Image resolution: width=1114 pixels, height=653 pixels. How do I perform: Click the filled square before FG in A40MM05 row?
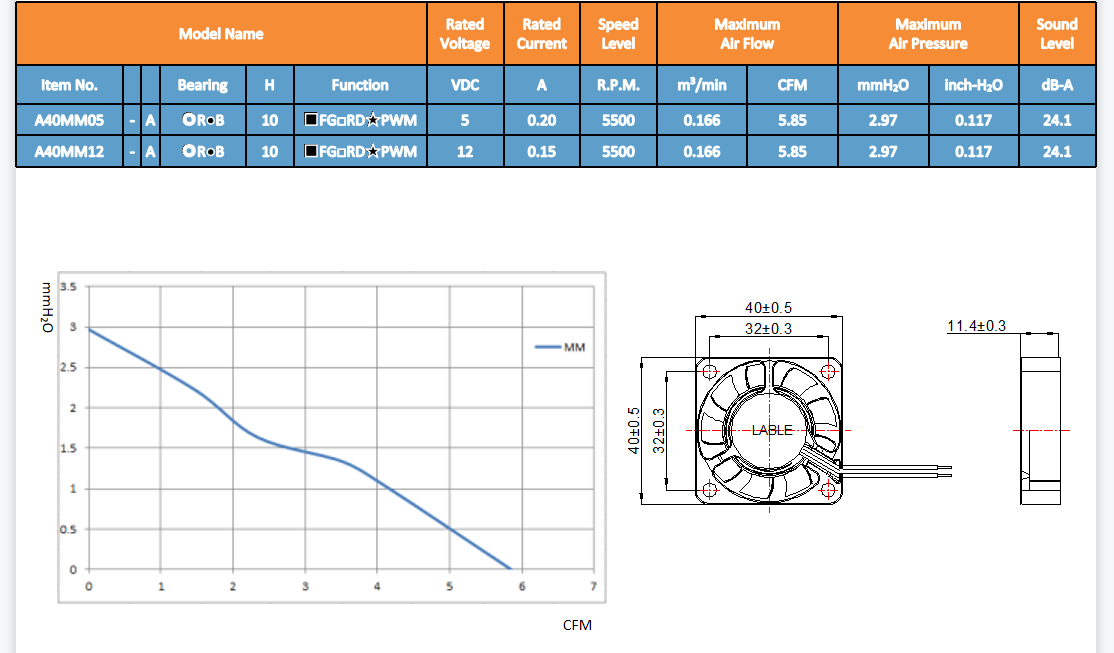tap(311, 120)
